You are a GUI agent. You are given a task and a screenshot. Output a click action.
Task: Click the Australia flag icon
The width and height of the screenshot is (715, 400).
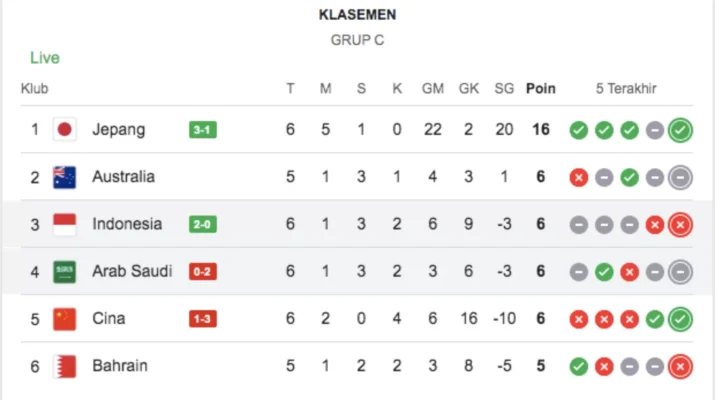point(65,177)
